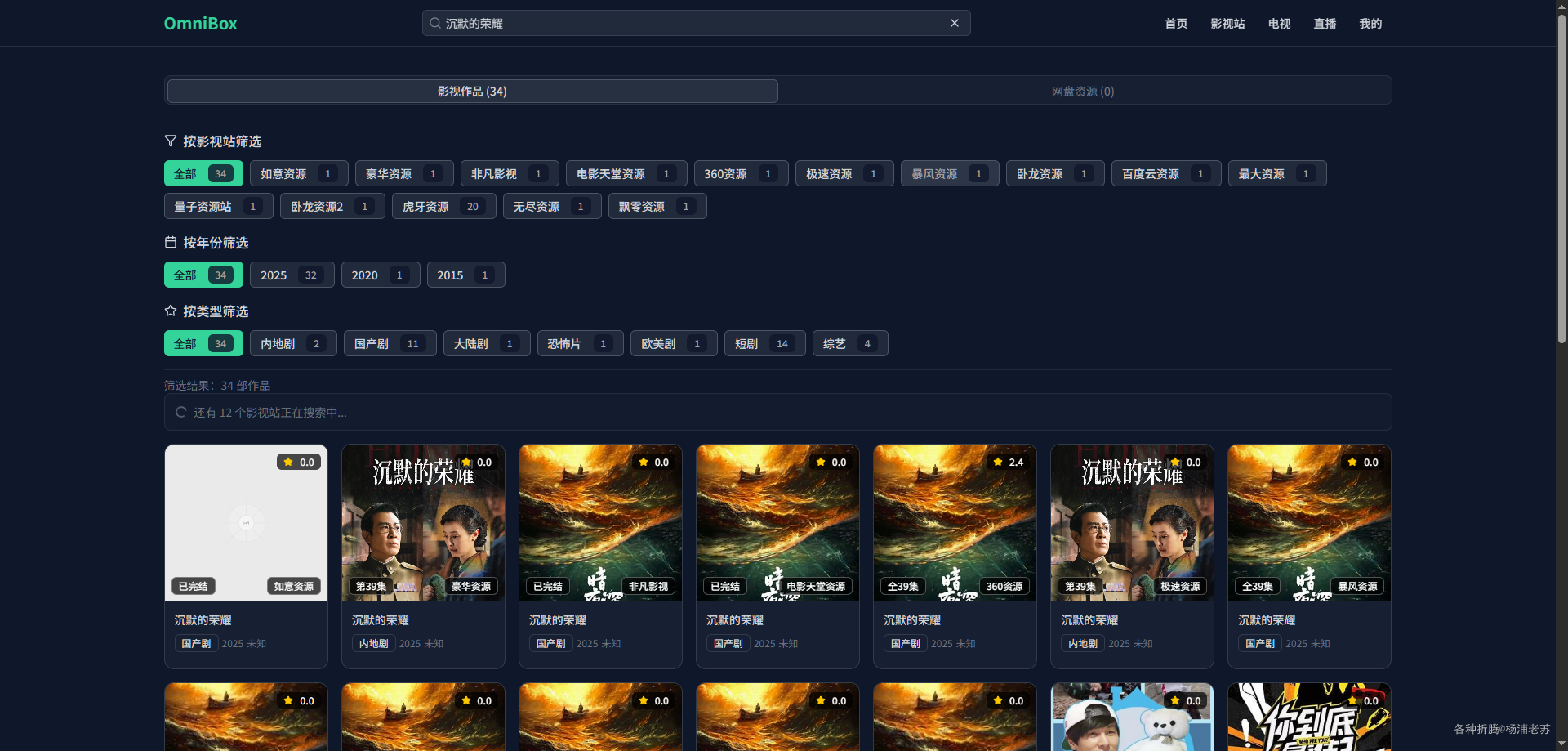The height and width of the screenshot is (751, 1568).
Task: Filter by 豪华资源 site
Action: tap(404, 173)
